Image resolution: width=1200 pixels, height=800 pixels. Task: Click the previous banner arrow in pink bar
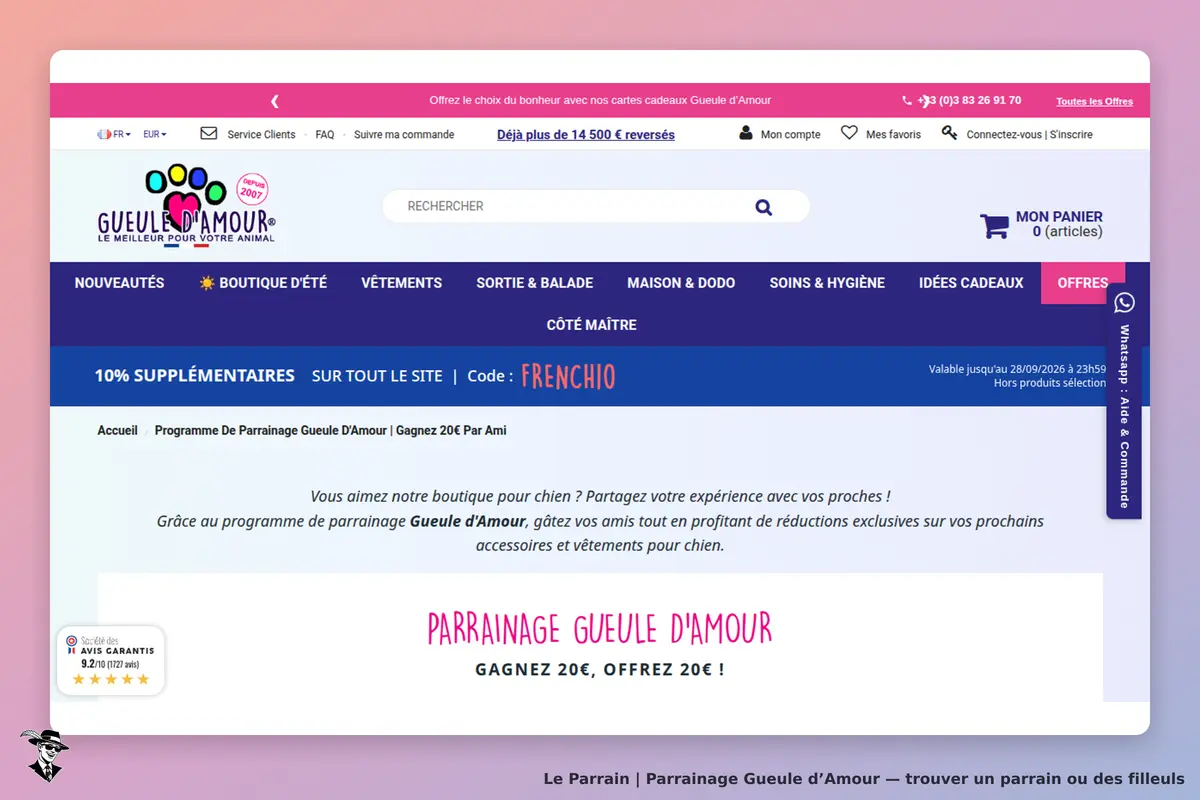click(275, 101)
